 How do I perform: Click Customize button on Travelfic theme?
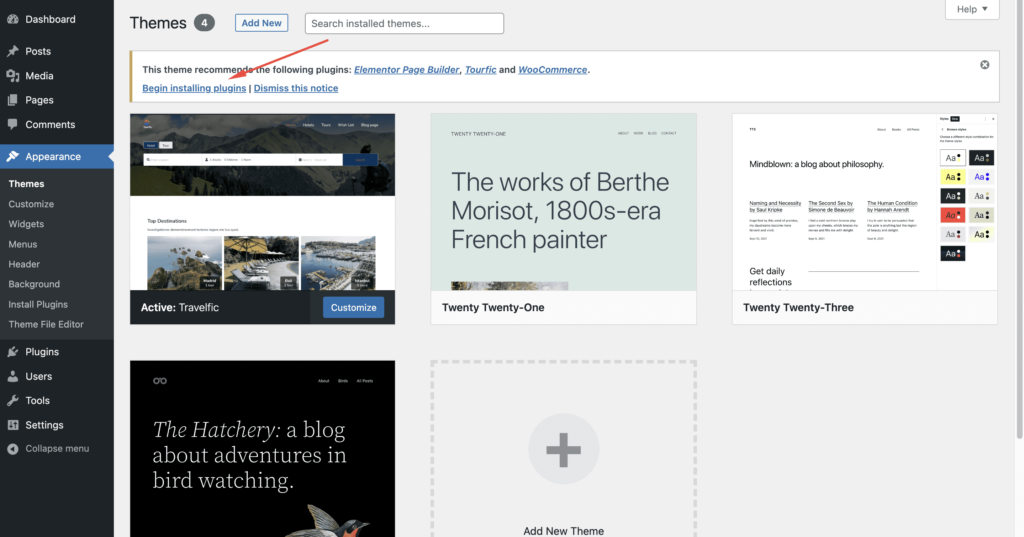coord(353,307)
